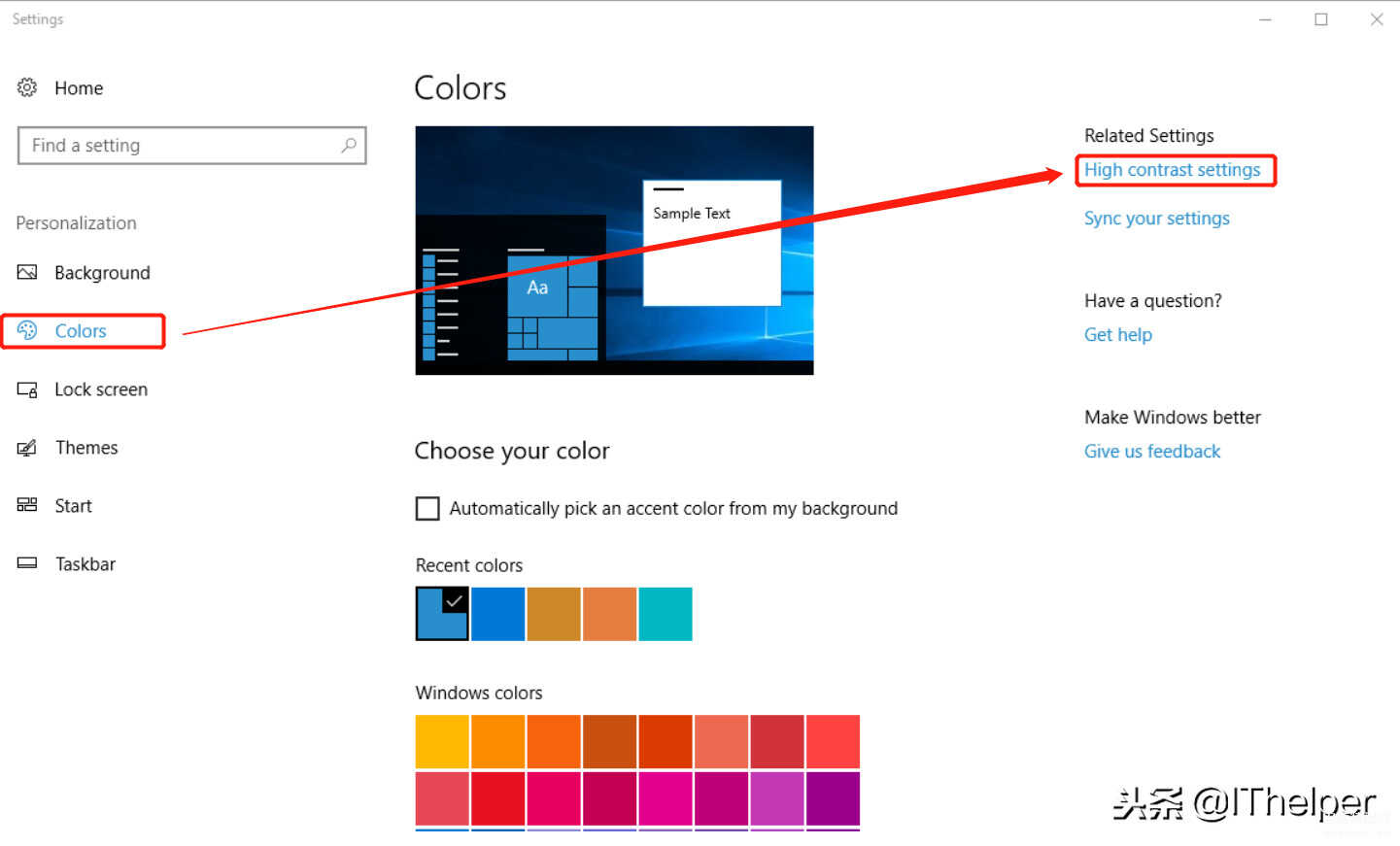Click the search magnifier icon
Screen dimensions: 1400x846
pyautogui.click(x=349, y=145)
